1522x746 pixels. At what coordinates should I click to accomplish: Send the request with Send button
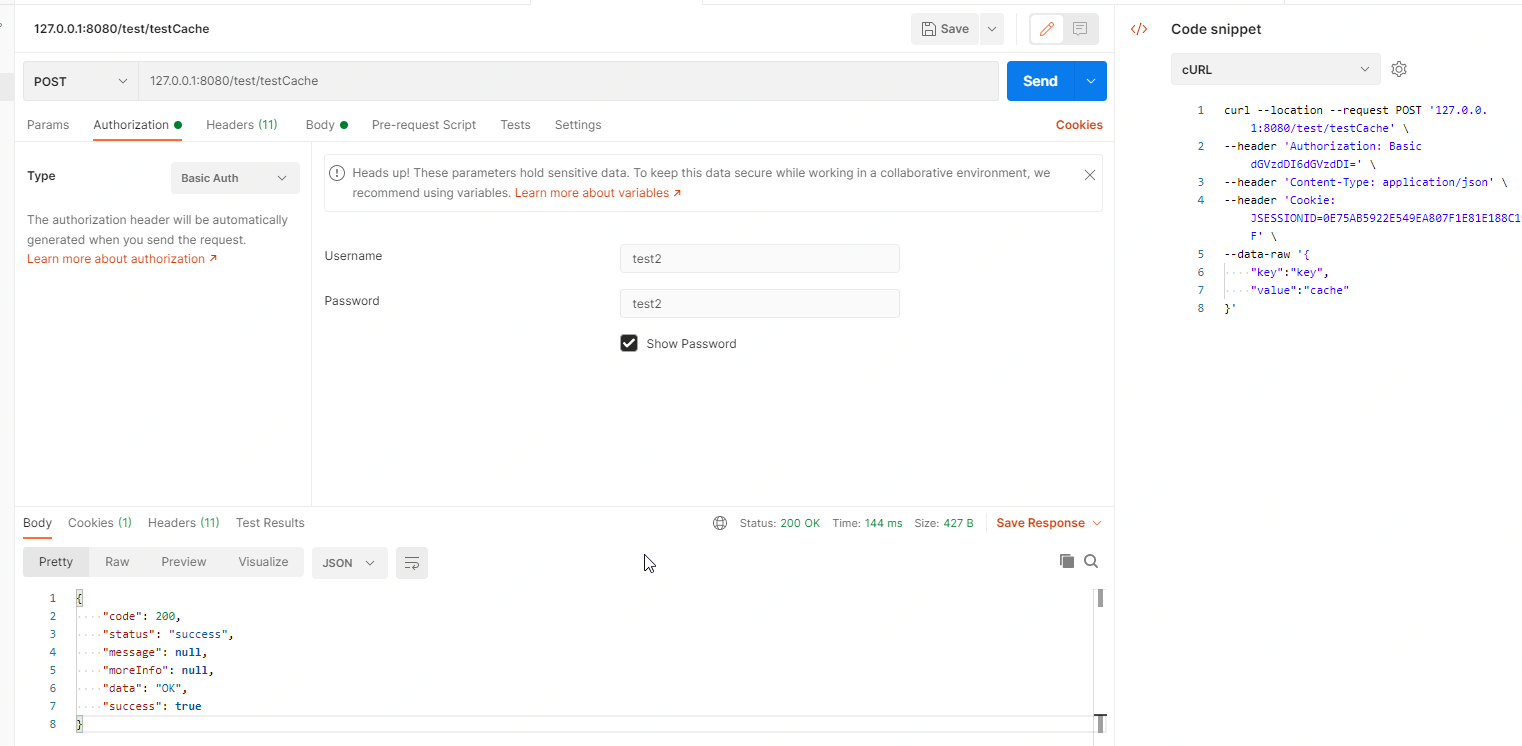[x=1040, y=81]
